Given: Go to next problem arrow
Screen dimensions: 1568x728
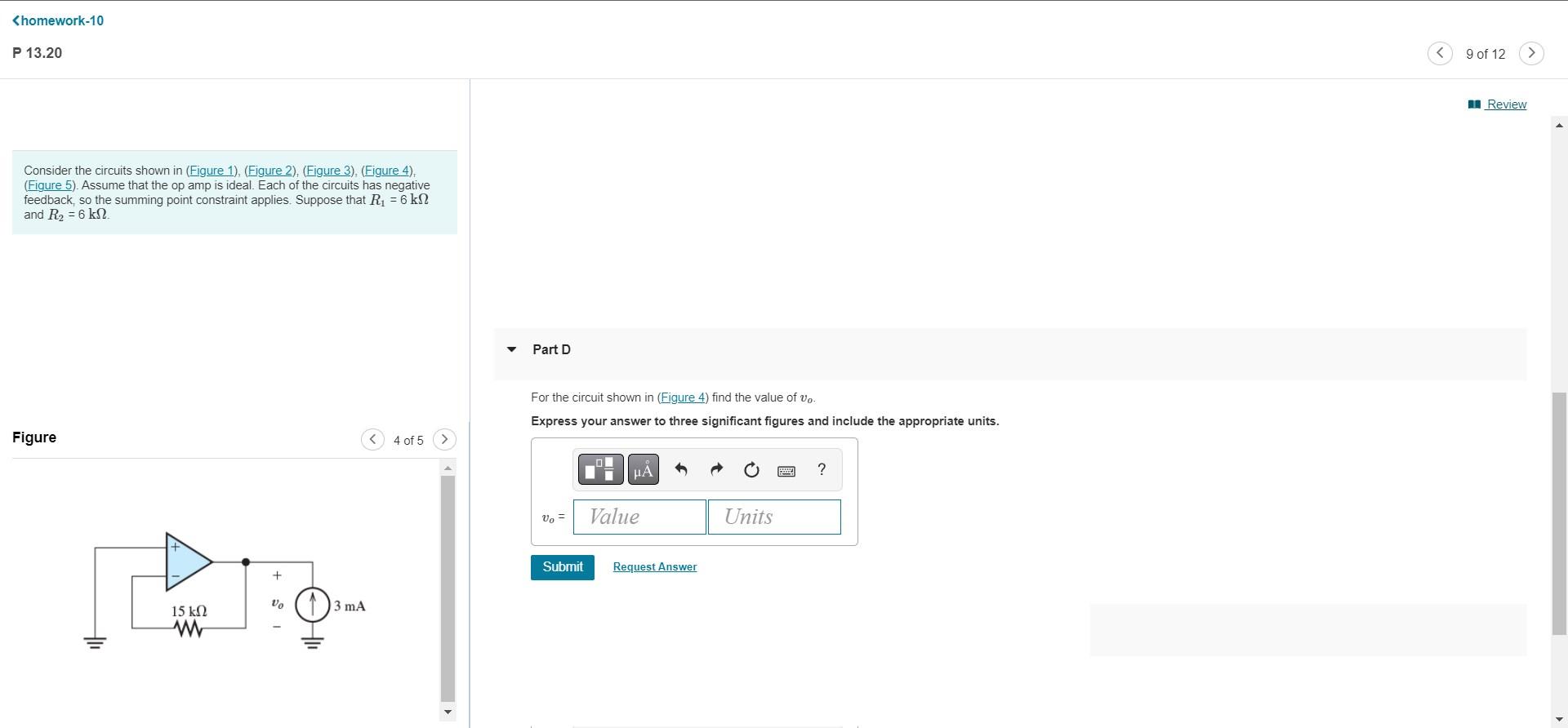Looking at the screenshot, I should (x=1531, y=53).
